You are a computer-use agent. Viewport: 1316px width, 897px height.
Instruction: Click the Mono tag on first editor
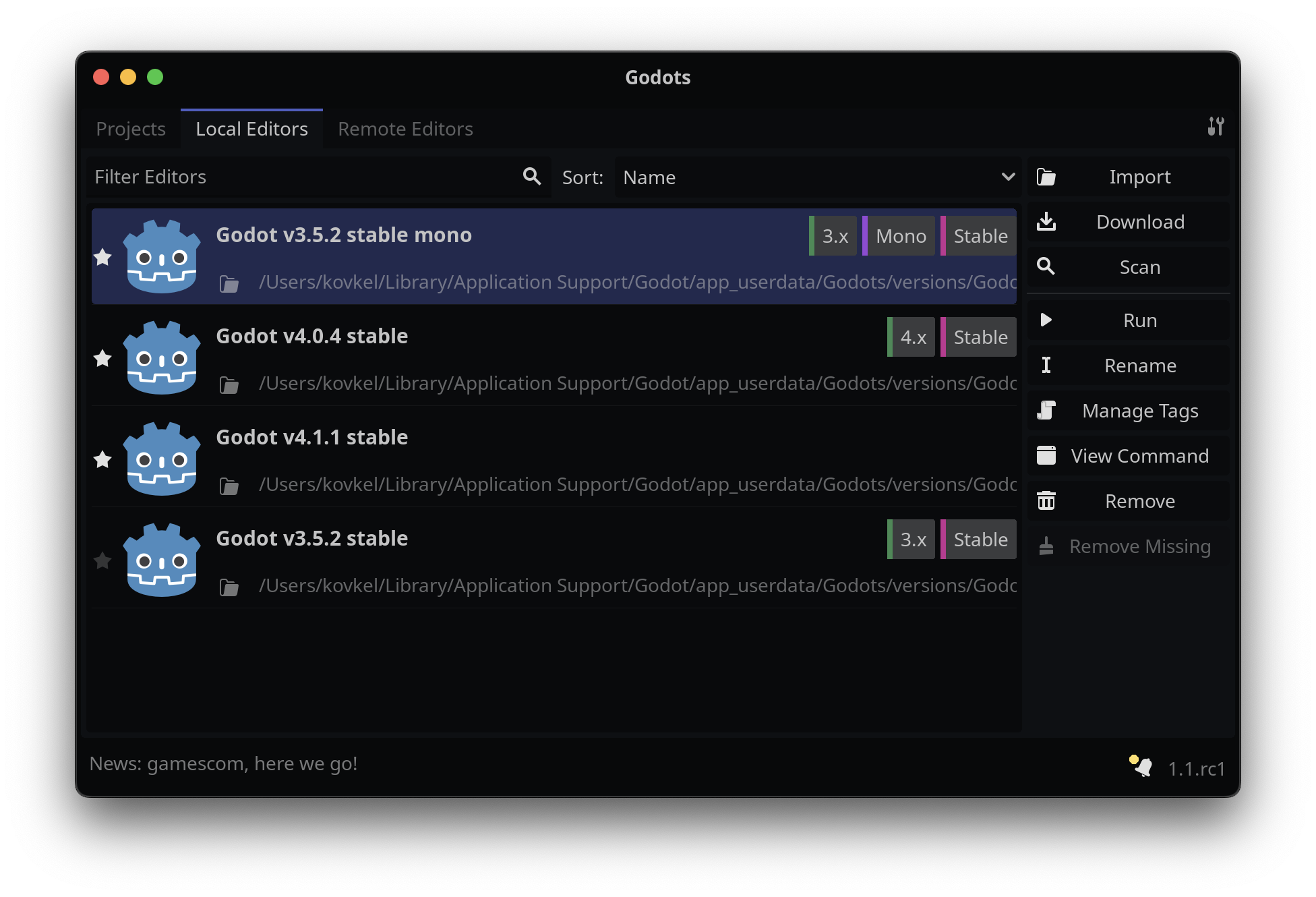[x=900, y=236]
